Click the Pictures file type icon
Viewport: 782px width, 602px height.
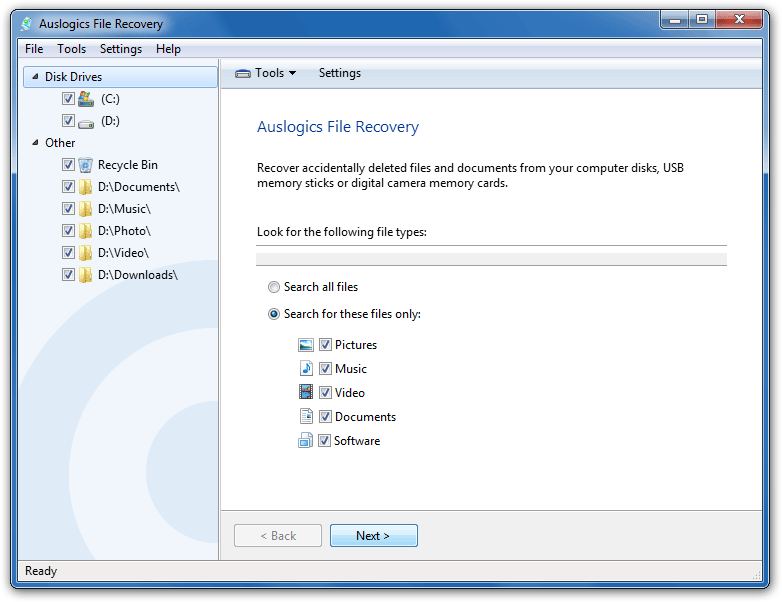(x=306, y=345)
